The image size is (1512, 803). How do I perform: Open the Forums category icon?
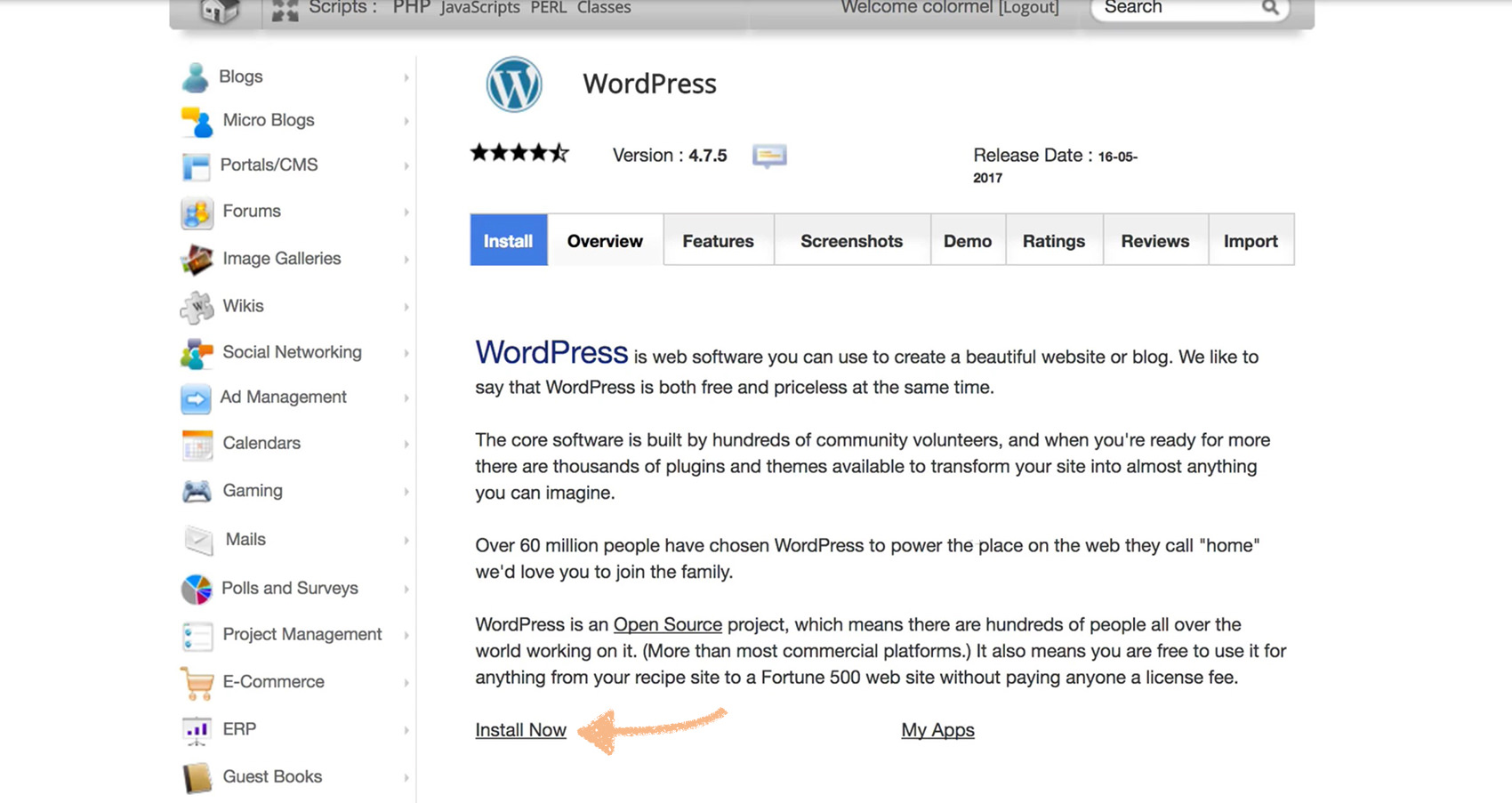tap(197, 213)
